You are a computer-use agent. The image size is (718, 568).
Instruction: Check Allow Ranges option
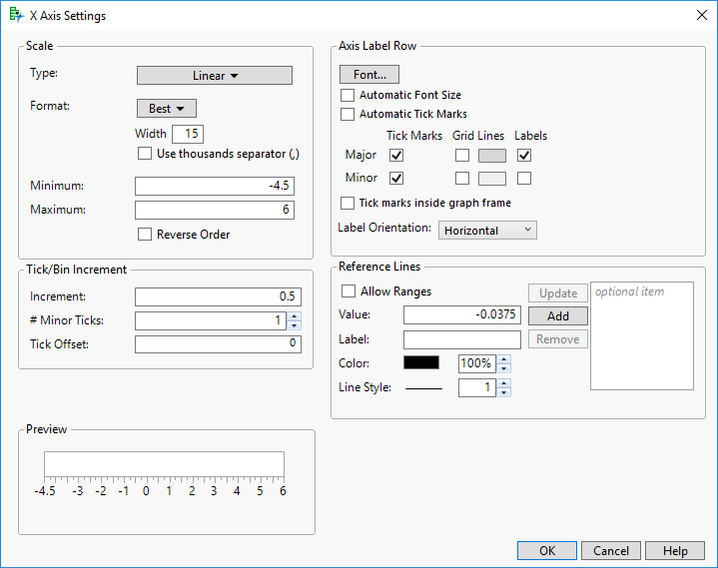(x=348, y=291)
